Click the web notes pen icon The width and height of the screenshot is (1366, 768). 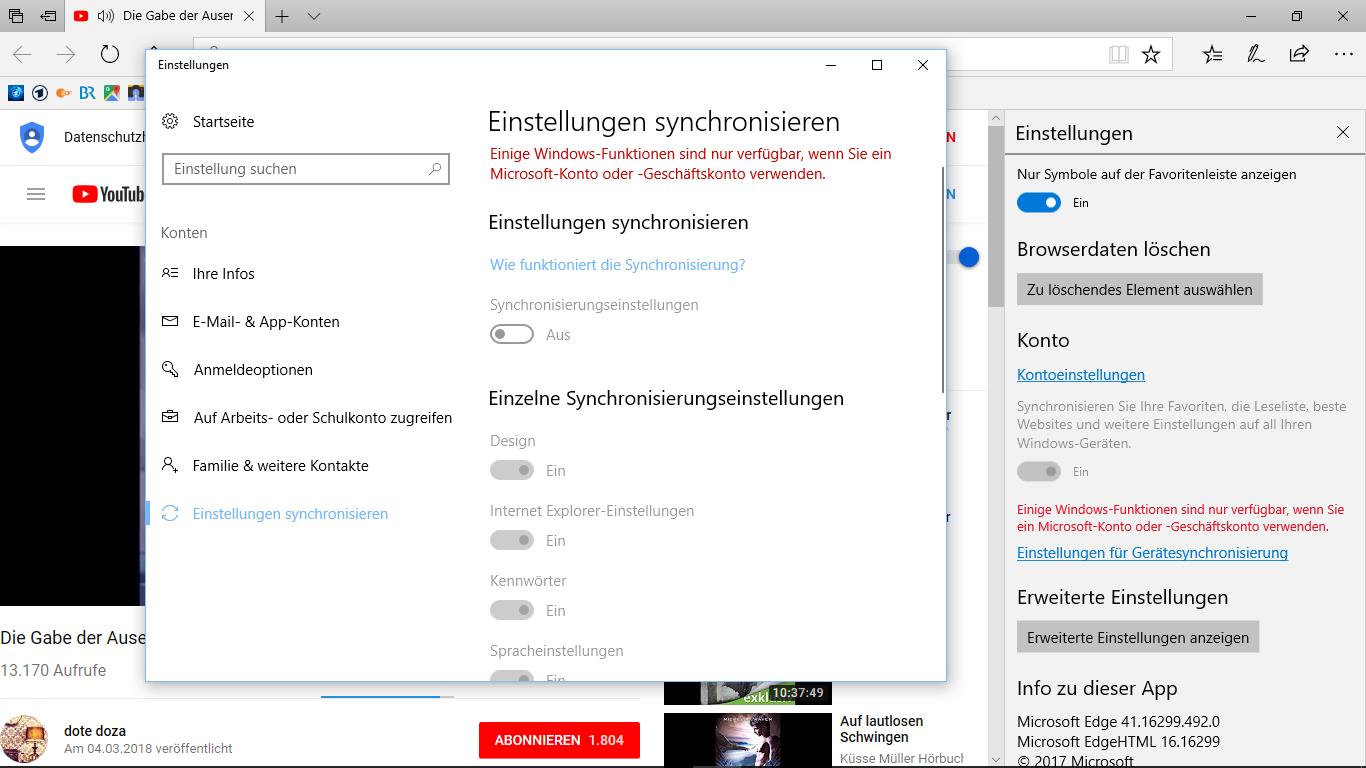(x=1256, y=54)
